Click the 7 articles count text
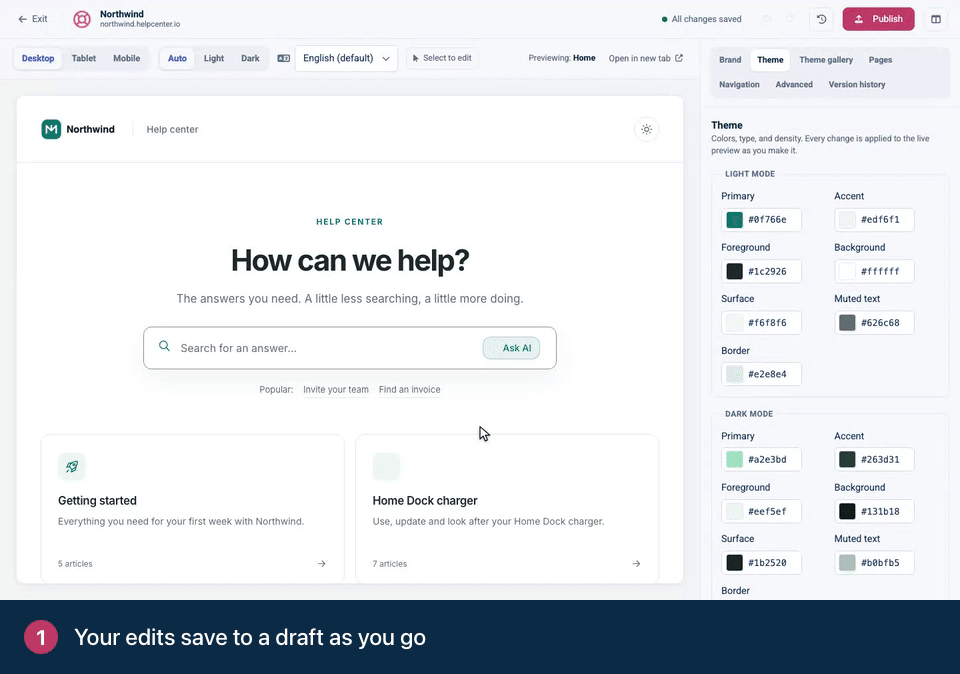Image resolution: width=960 pixels, height=674 pixels. click(x=390, y=564)
